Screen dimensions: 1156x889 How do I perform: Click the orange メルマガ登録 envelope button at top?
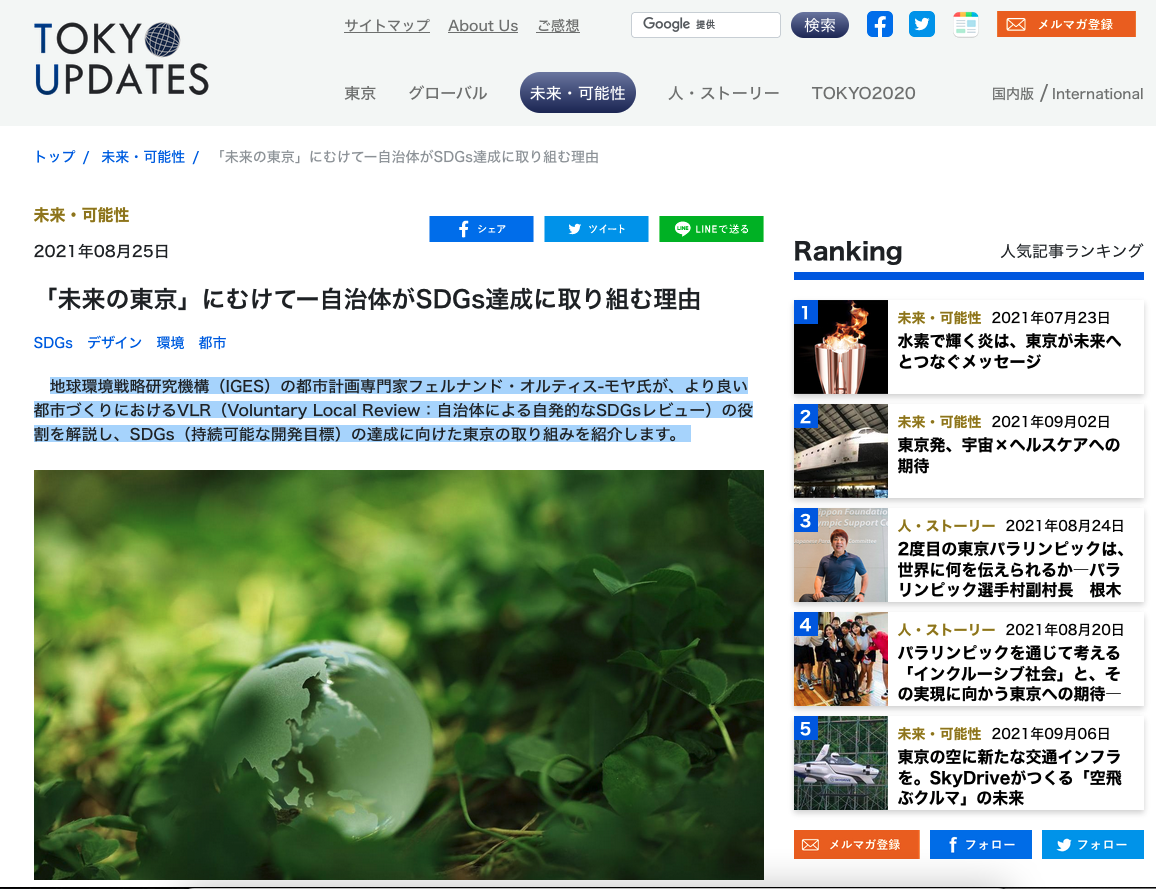1066,24
